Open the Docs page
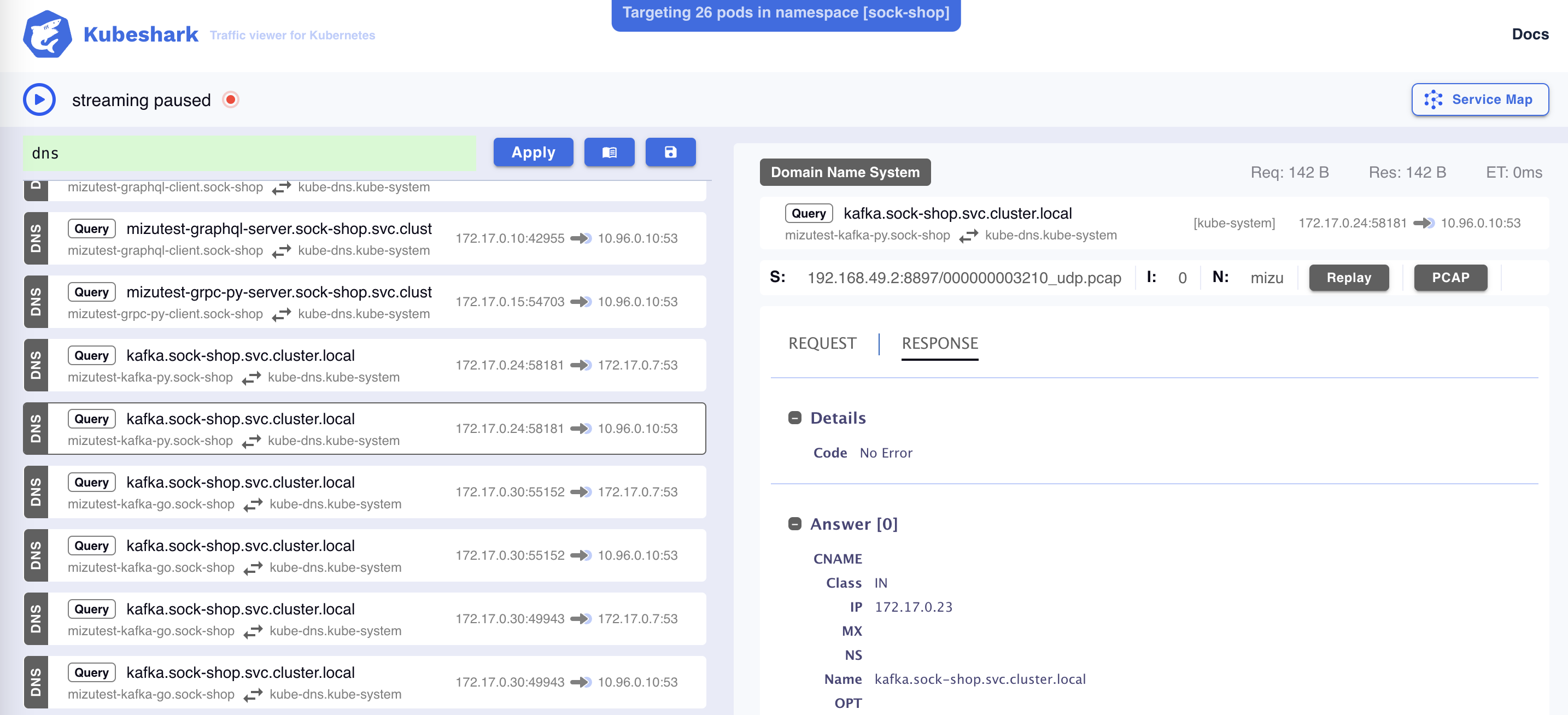The width and height of the screenshot is (1568, 715). point(1530,34)
